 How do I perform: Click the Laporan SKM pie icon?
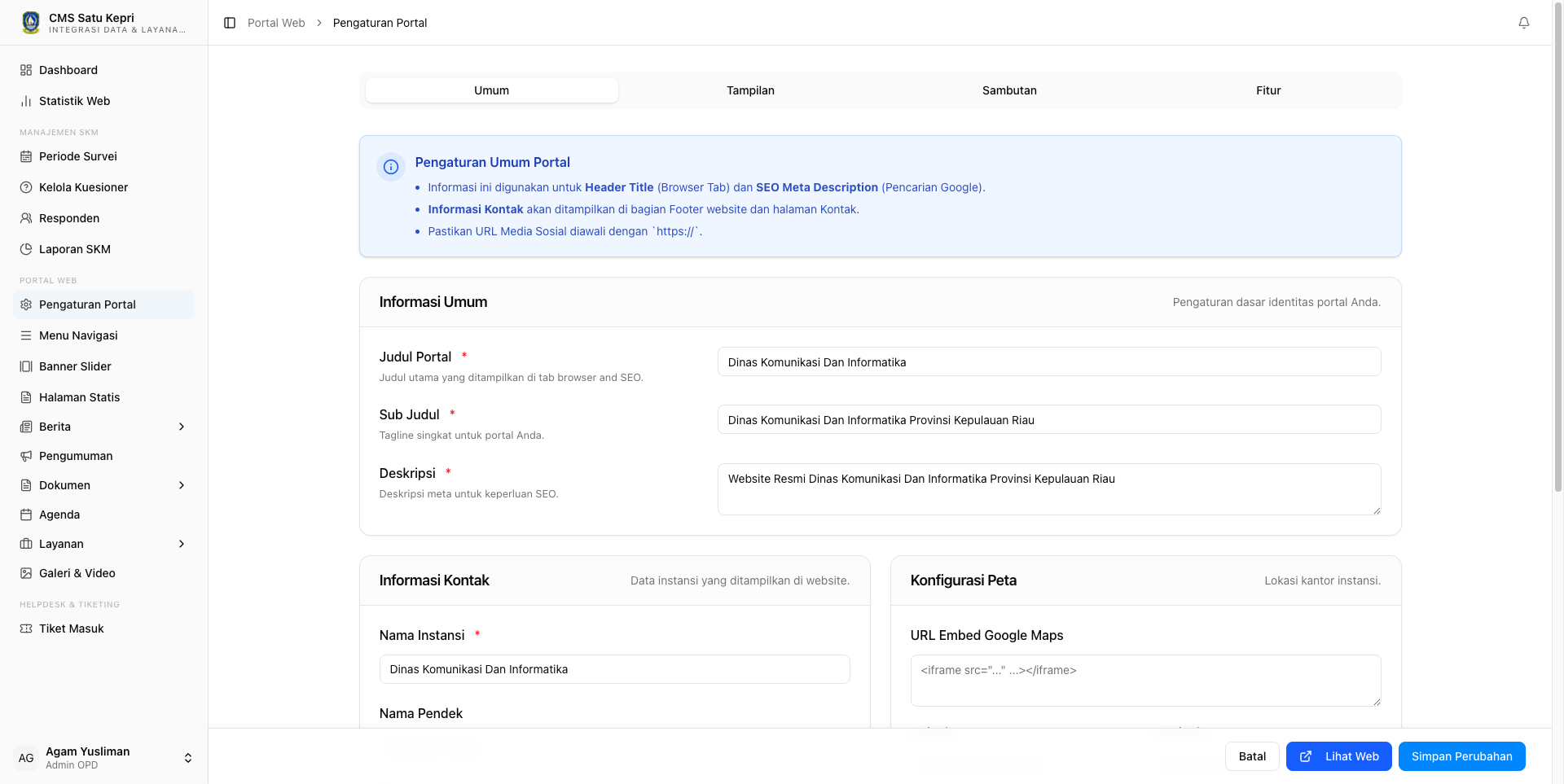click(x=26, y=249)
